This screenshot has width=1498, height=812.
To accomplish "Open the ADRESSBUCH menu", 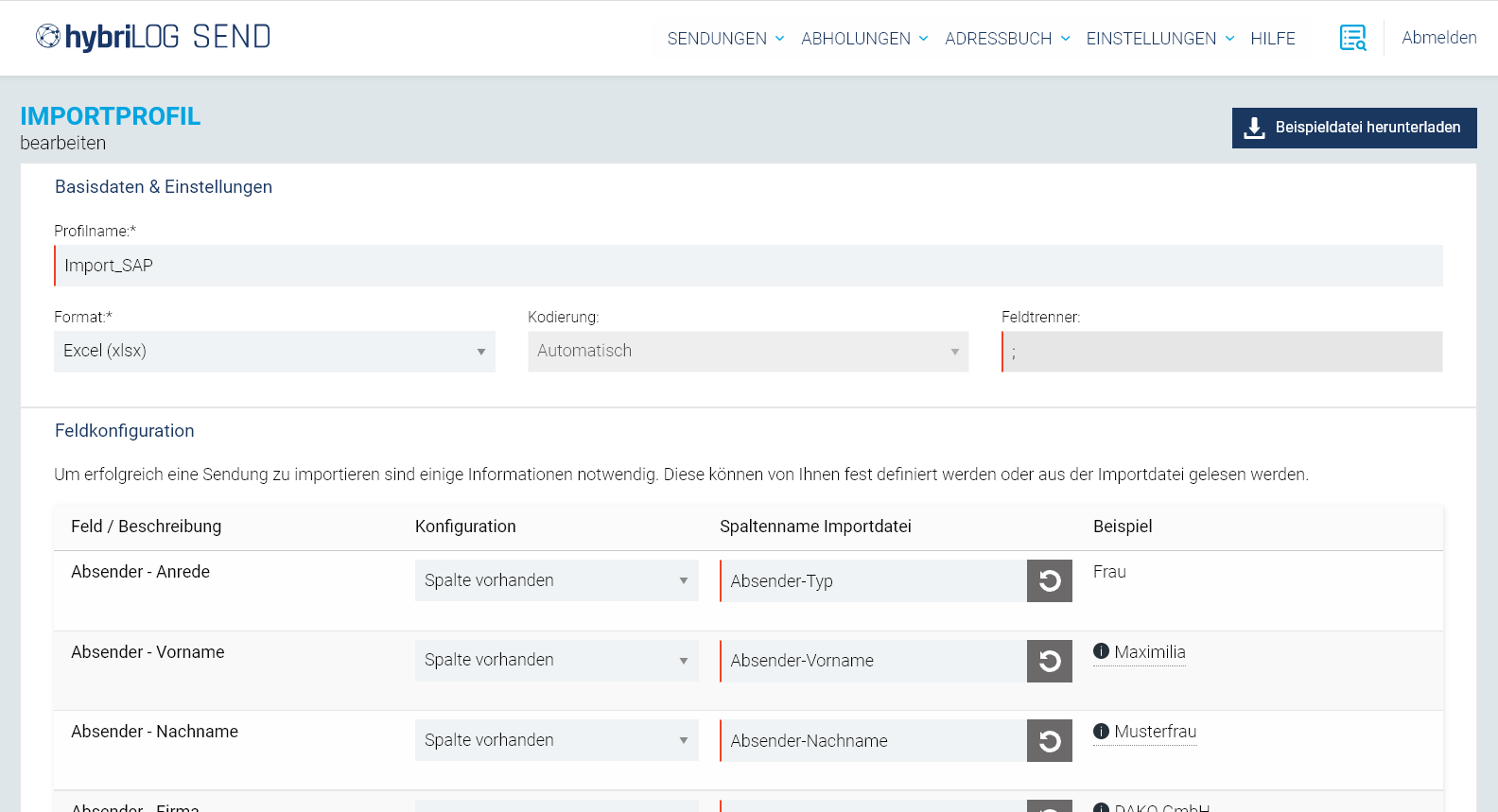I will [1007, 39].
